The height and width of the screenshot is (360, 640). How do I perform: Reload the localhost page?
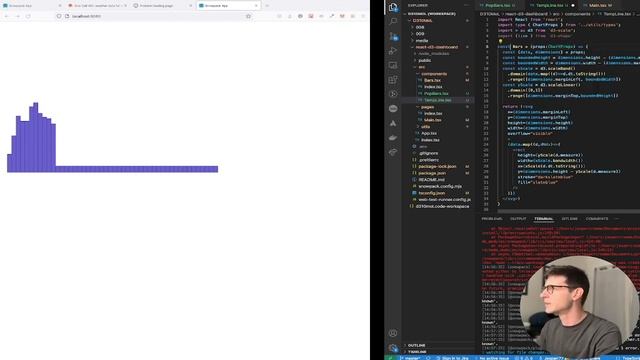pos(28,16)
